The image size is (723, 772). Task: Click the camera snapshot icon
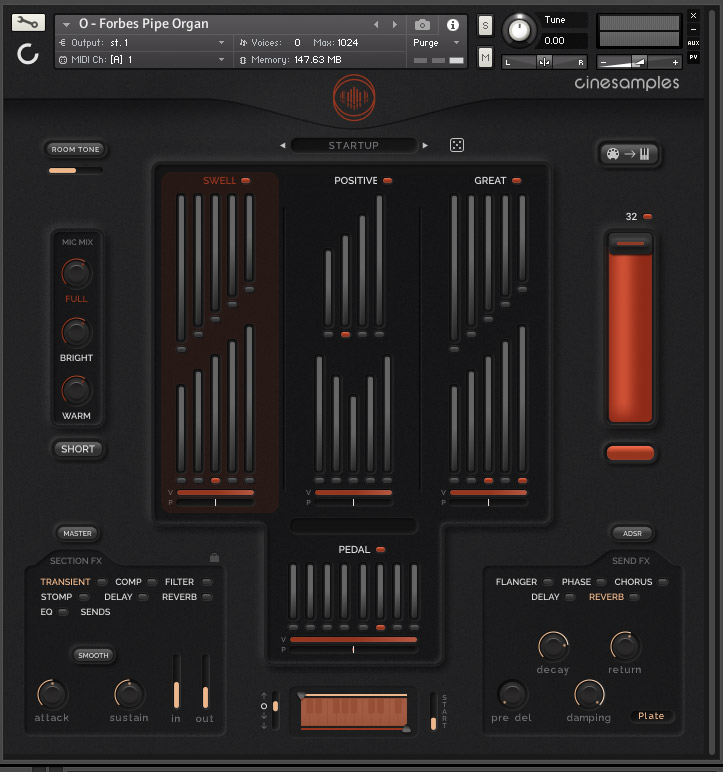[422, 25]
